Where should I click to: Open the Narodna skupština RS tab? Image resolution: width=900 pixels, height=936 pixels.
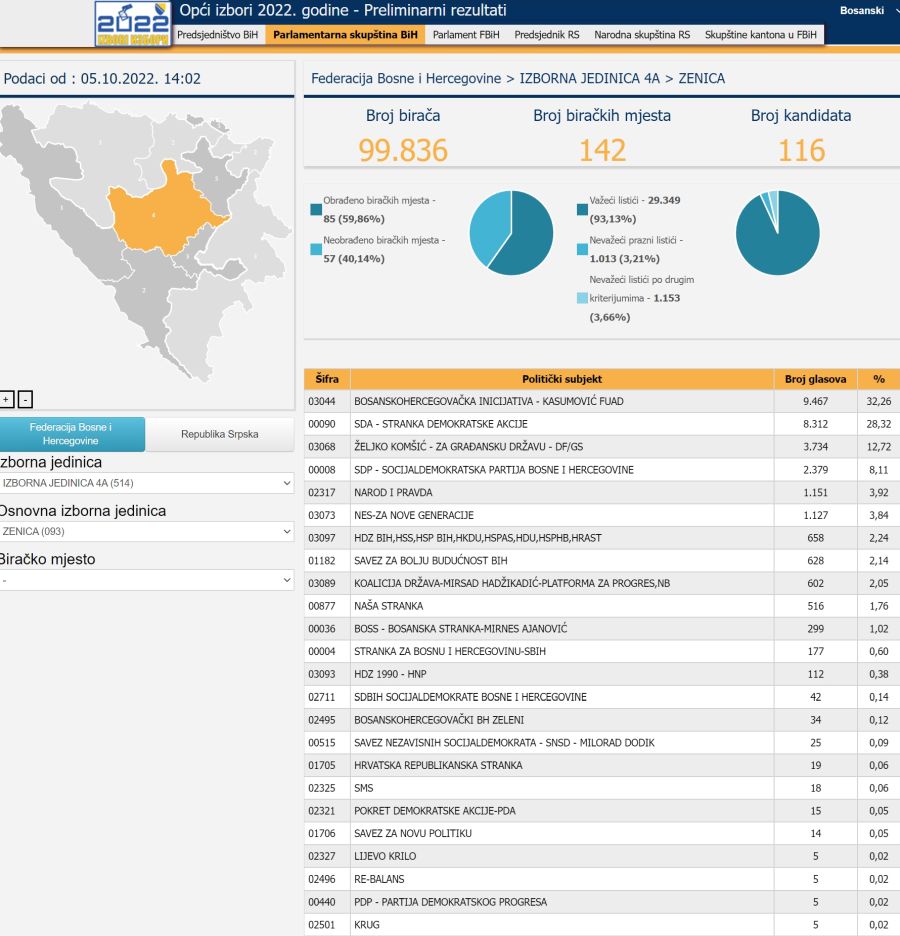(641, 34)
